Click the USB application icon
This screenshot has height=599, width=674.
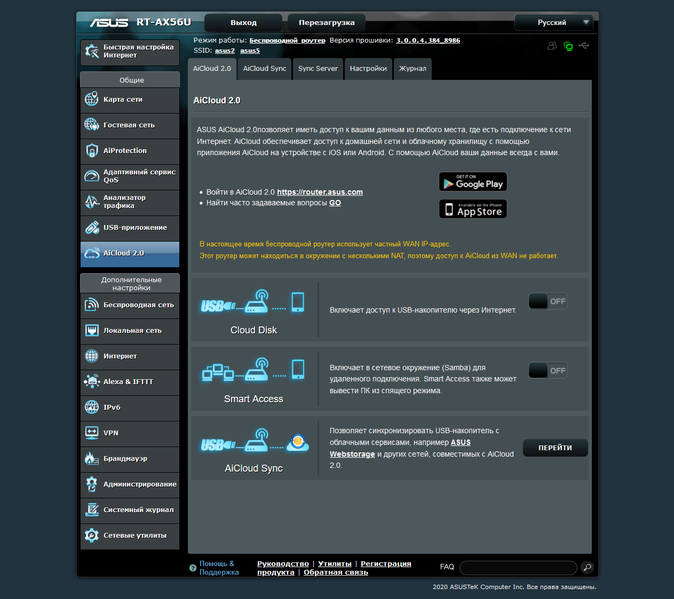tap(92, 227)
